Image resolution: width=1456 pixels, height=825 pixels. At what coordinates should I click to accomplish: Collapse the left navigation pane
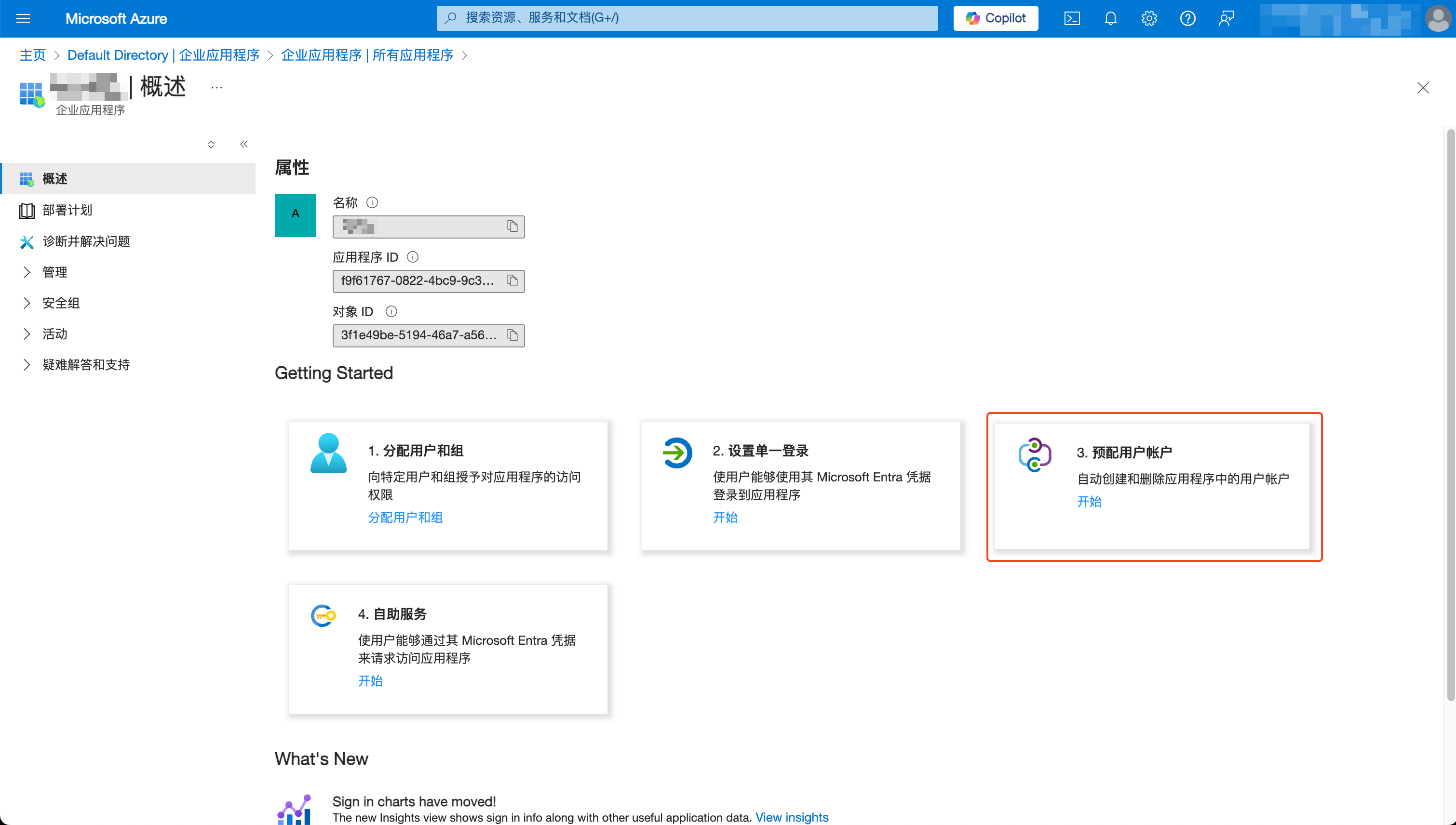pos(243,144)
